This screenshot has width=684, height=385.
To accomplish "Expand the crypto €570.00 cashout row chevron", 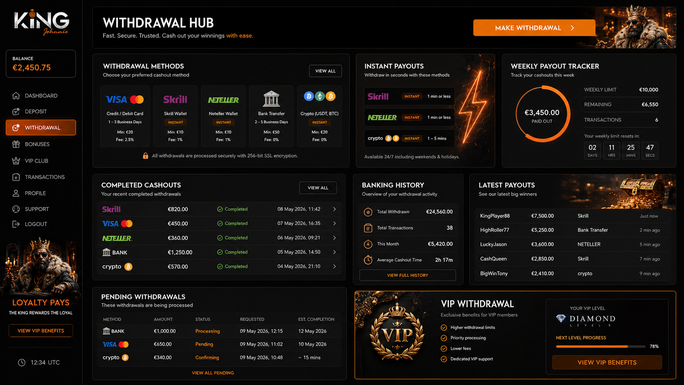I will [335, 266].
